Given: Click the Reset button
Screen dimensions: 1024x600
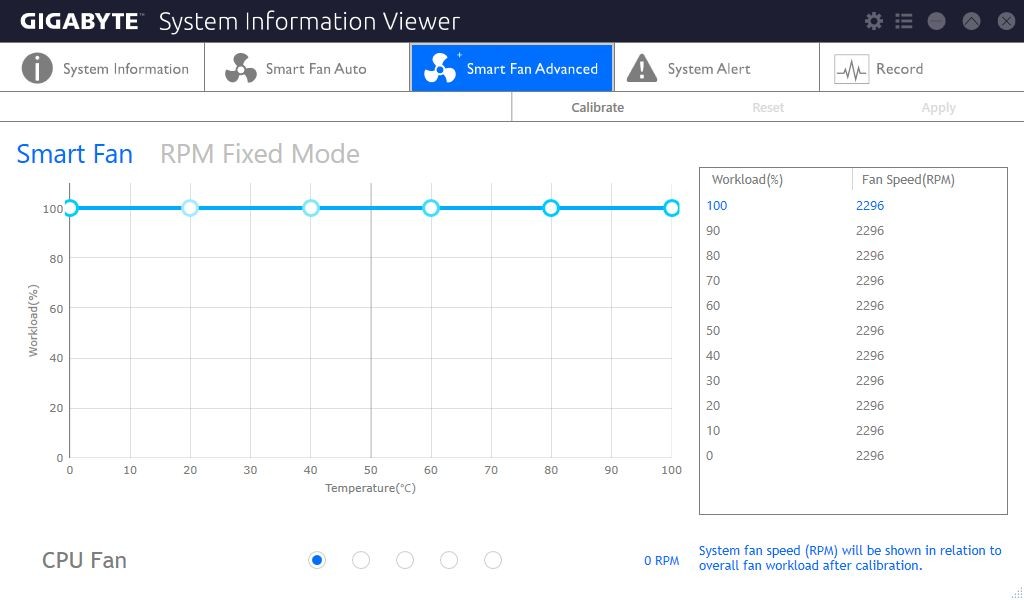Looking at the screenshot, I should (x=768, y=108).
